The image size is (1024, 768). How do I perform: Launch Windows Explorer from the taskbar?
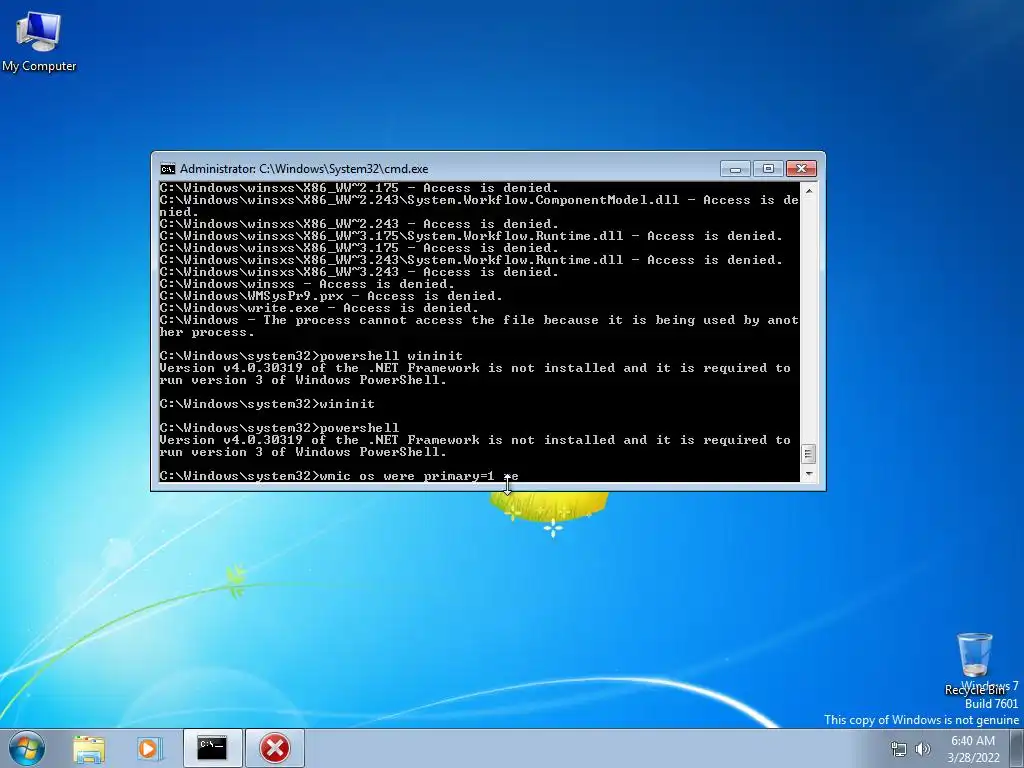click(x=89, y=749)
